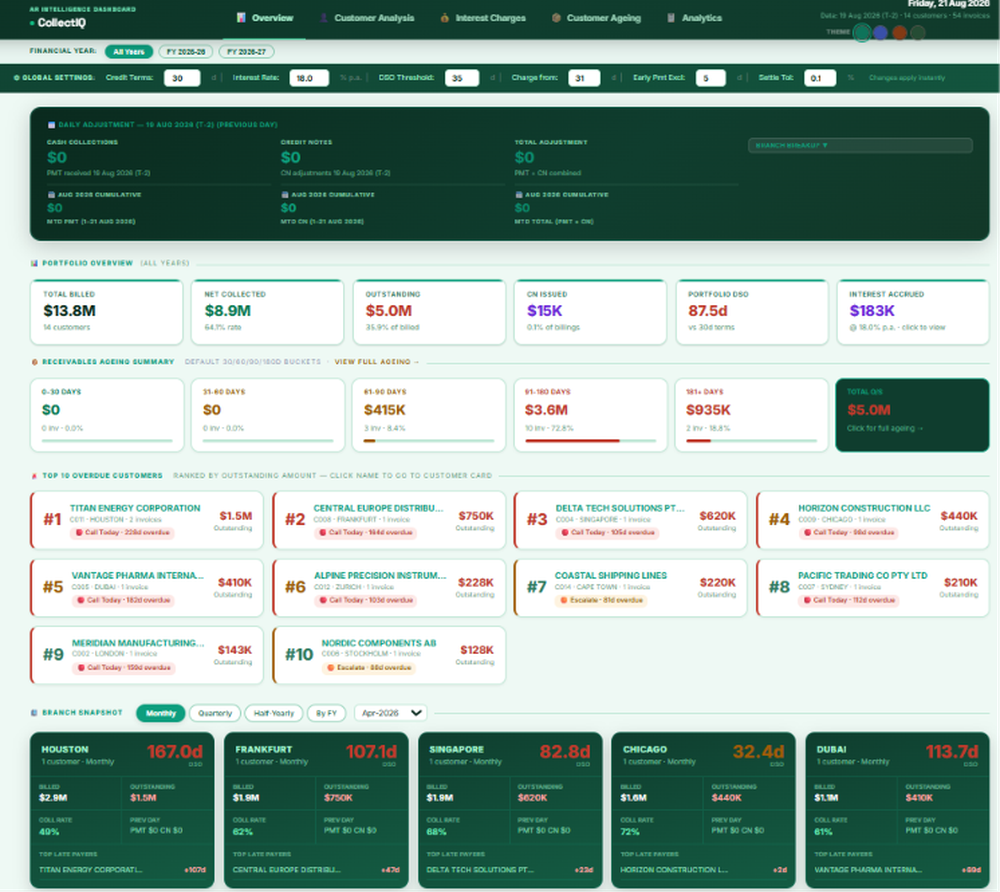Select By FY branch snapshot view
Viewport: 1000px width, 892px height.
[327, 713]
